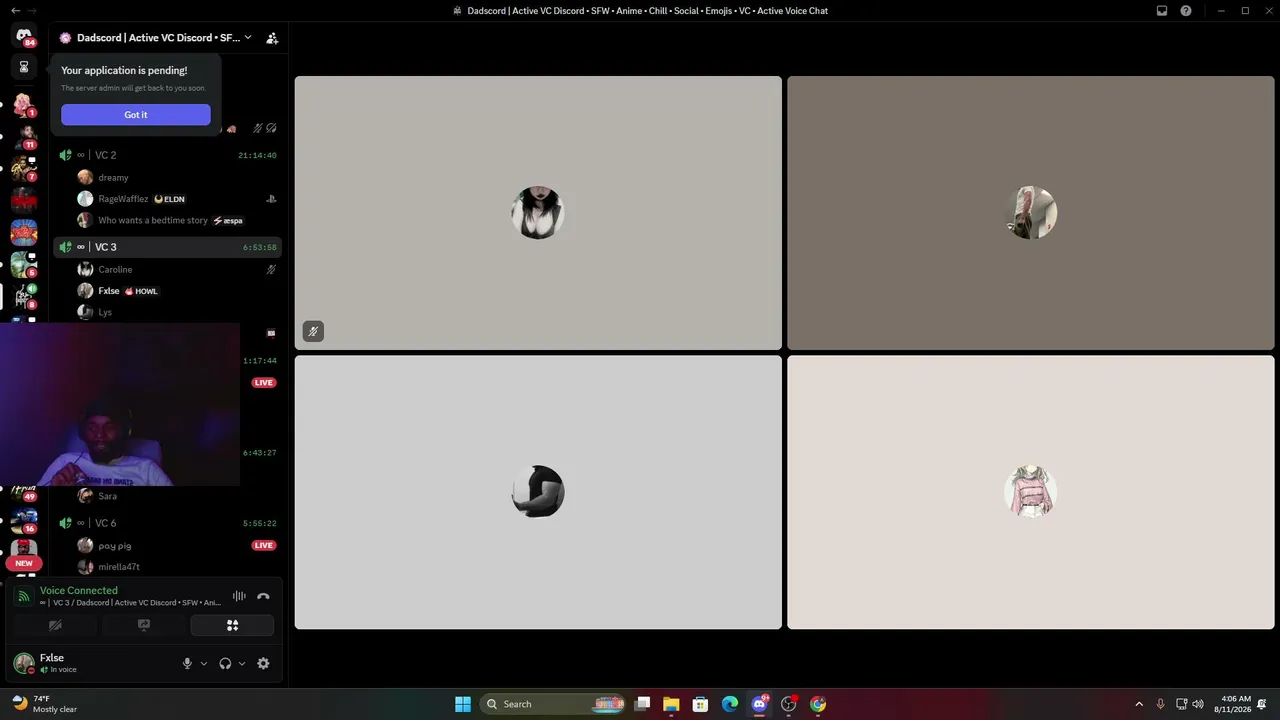Go back with title bar arrow
Viewport: 1280px width, 720px height.
15,10
